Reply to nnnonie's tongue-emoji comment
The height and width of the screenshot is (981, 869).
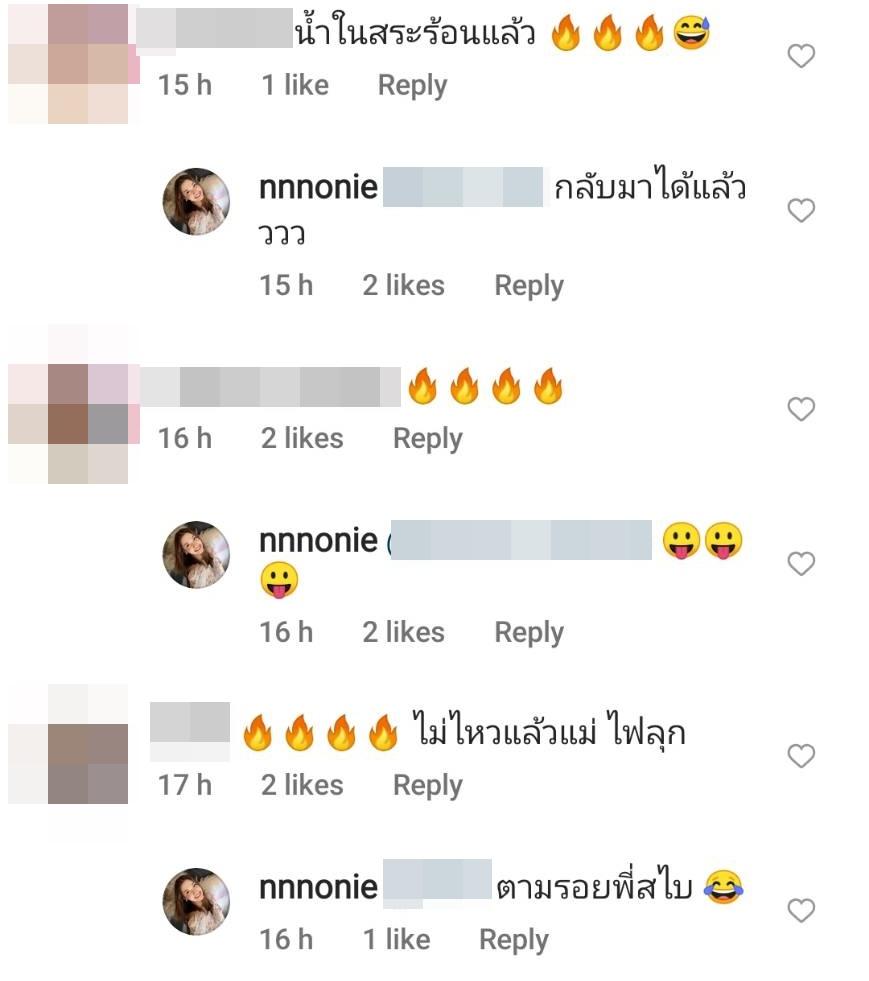529,633
